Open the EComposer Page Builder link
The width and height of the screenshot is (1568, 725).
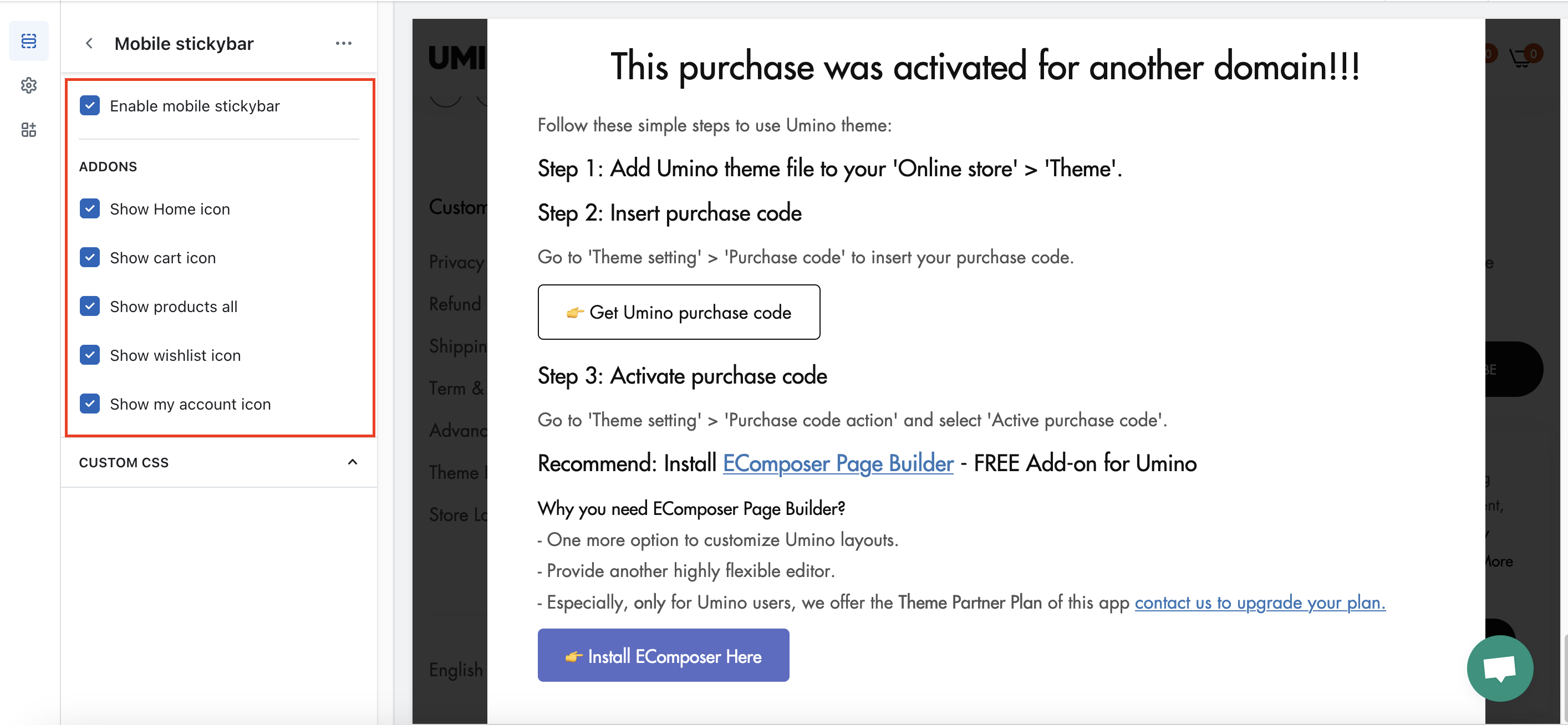[838, 463]
